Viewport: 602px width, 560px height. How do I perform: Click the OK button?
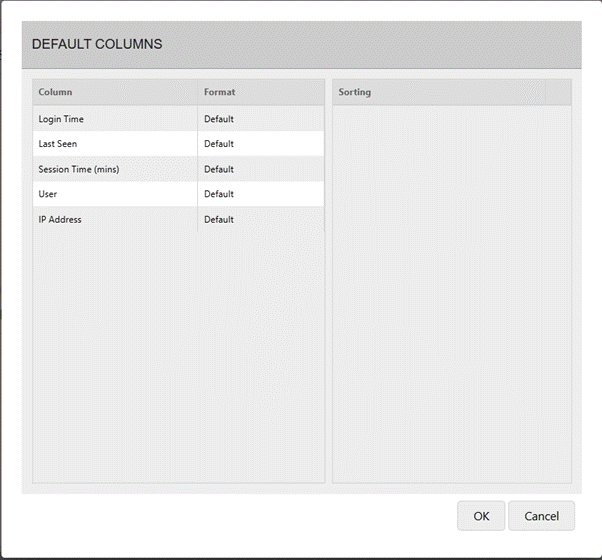point(481,516)
